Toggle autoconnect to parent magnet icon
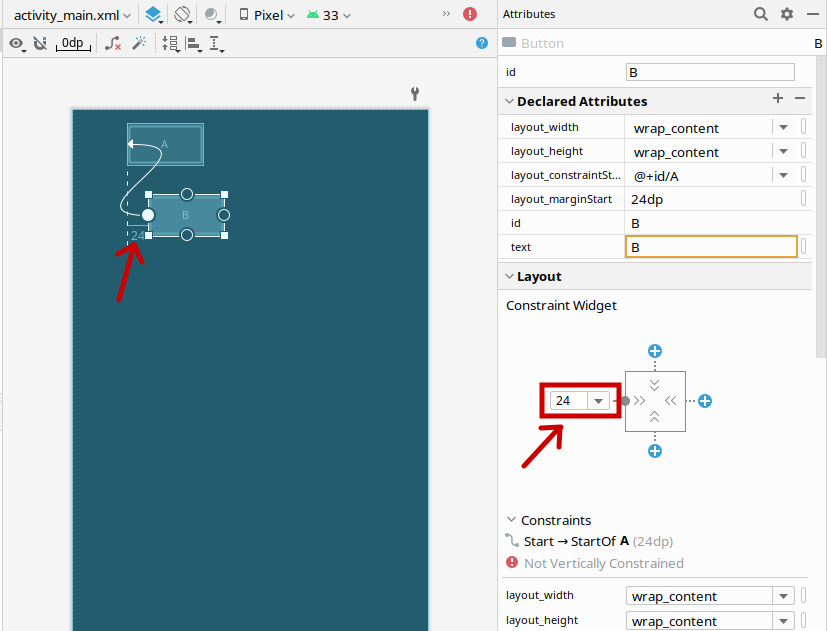 (40, 44)
